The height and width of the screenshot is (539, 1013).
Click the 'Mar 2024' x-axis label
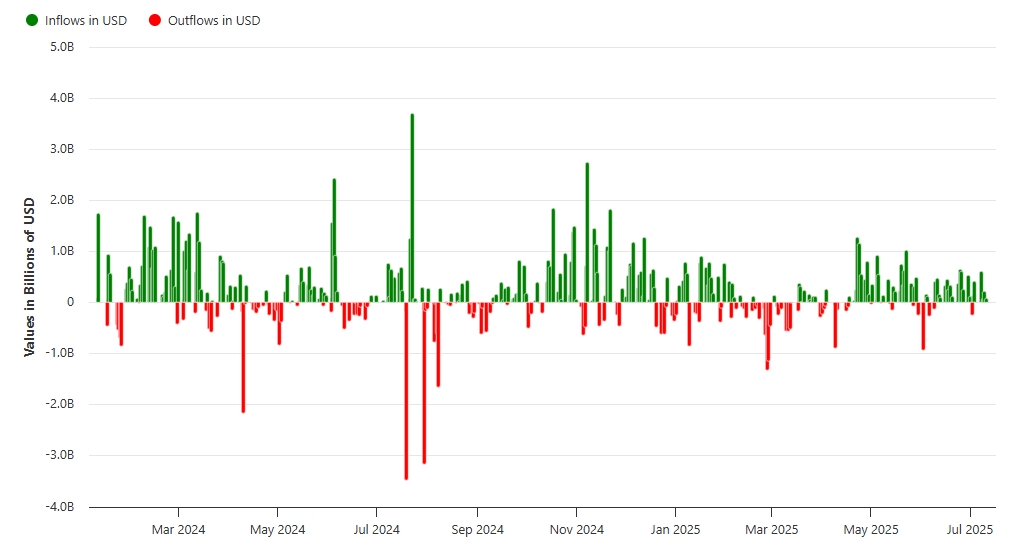[178, 529]
